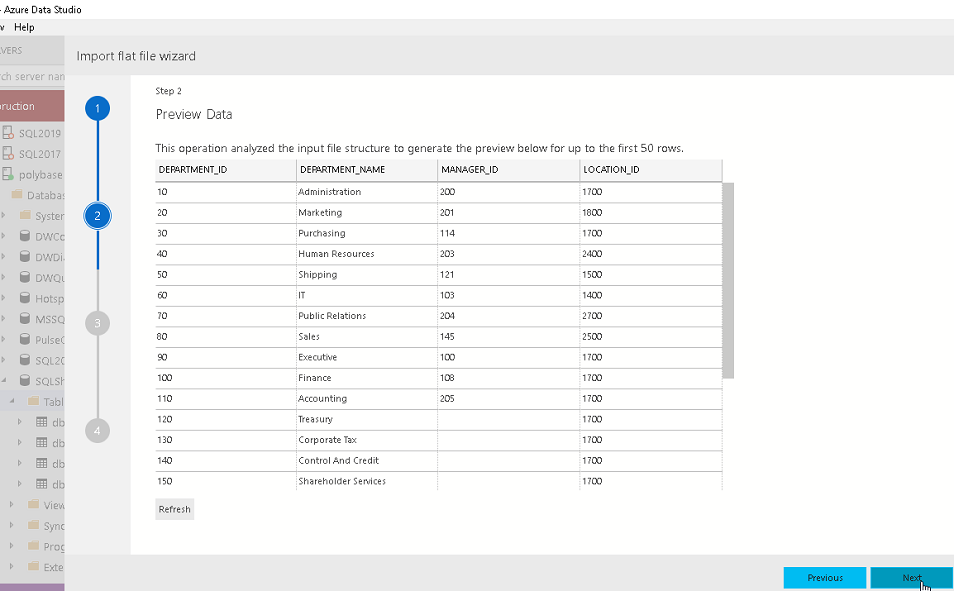Click the preview table vertical scrollbar
This screenshot has width=954, height=591.
point(728,280)
